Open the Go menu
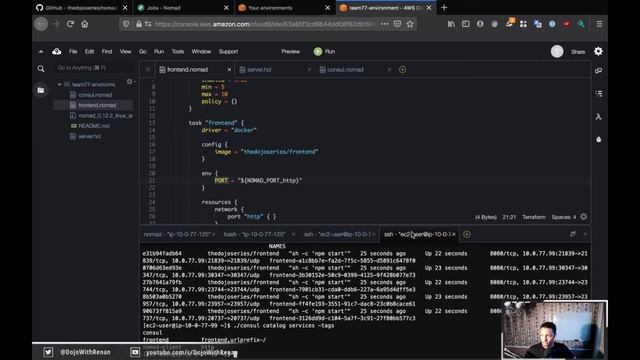The height and width of the screenshot is (360, 640). [x=142, y=51]
